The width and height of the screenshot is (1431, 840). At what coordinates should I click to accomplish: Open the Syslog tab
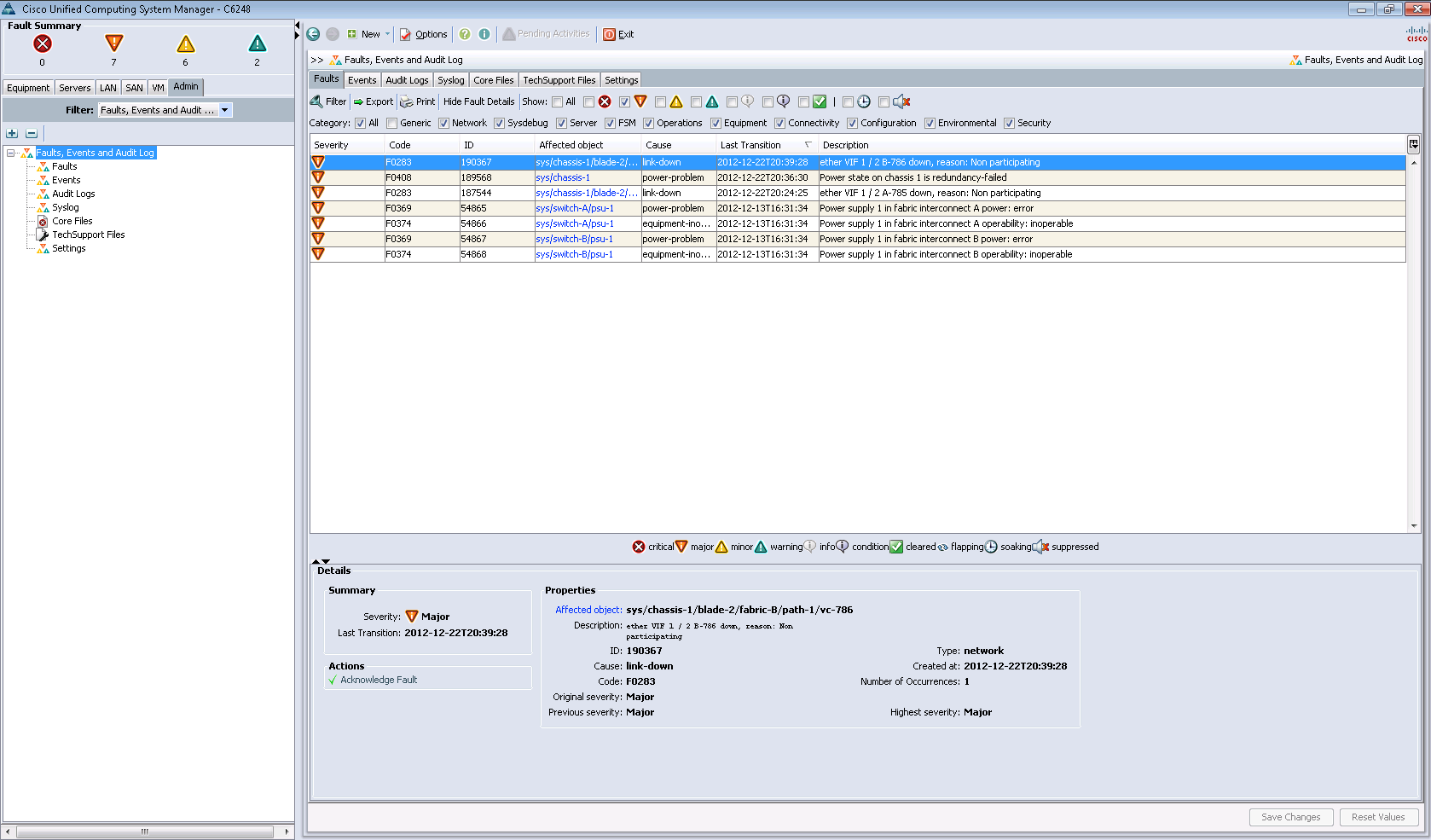(x=451, y=80)
